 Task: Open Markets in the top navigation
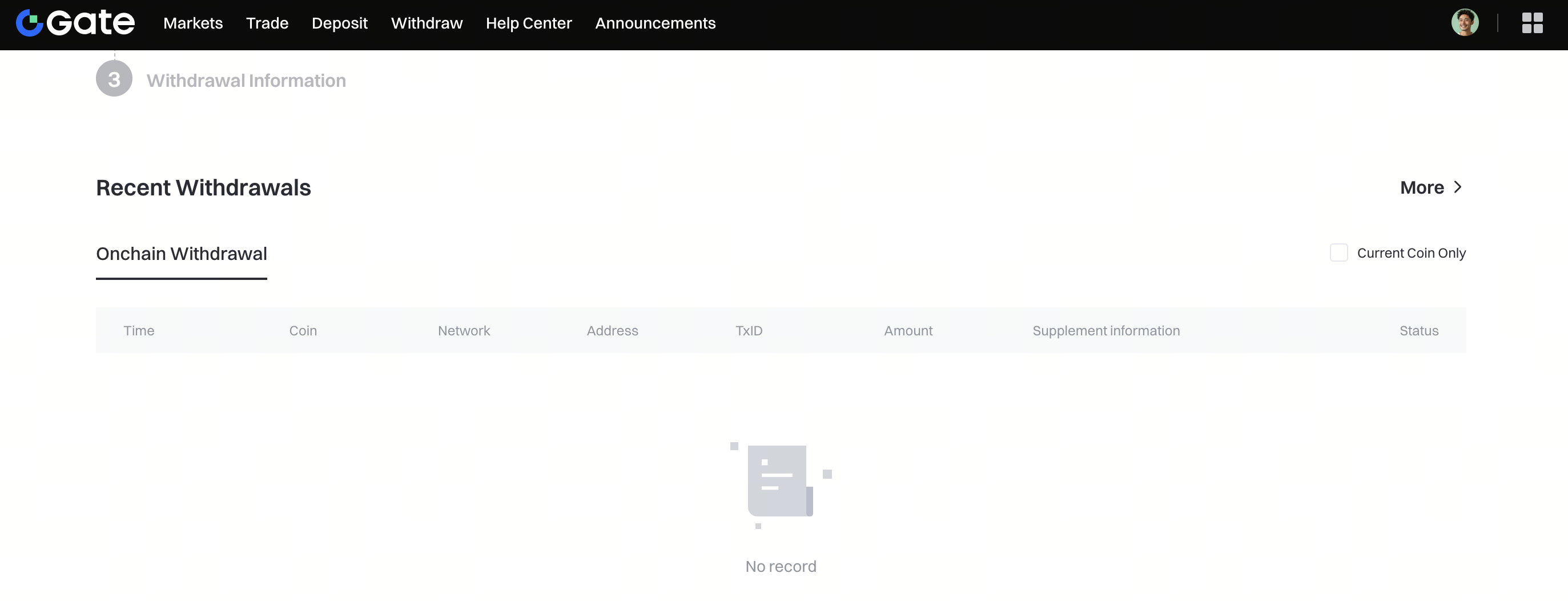pyautogui.click(x=193, y=23)
